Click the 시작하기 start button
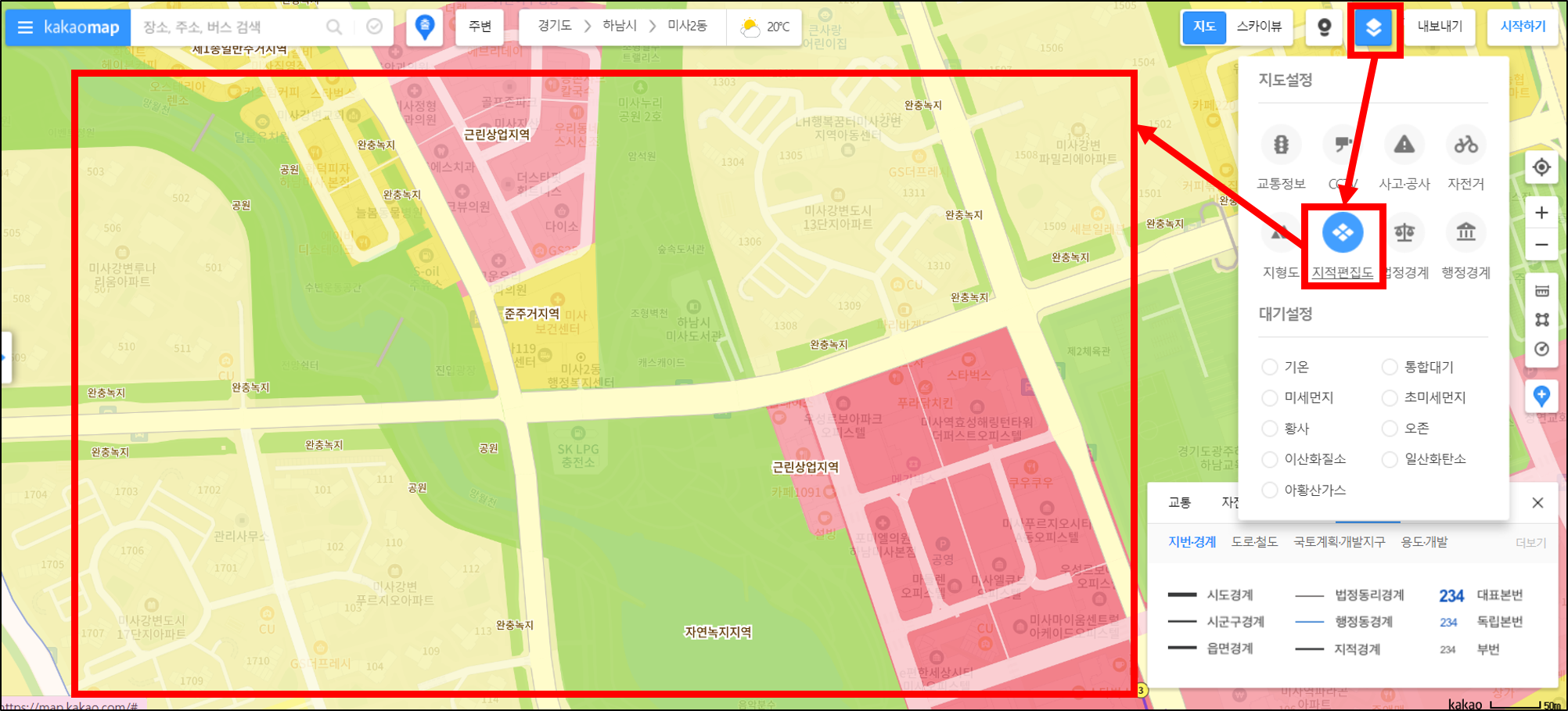Screen dimensions: 1568x711 pos(1523,27)
